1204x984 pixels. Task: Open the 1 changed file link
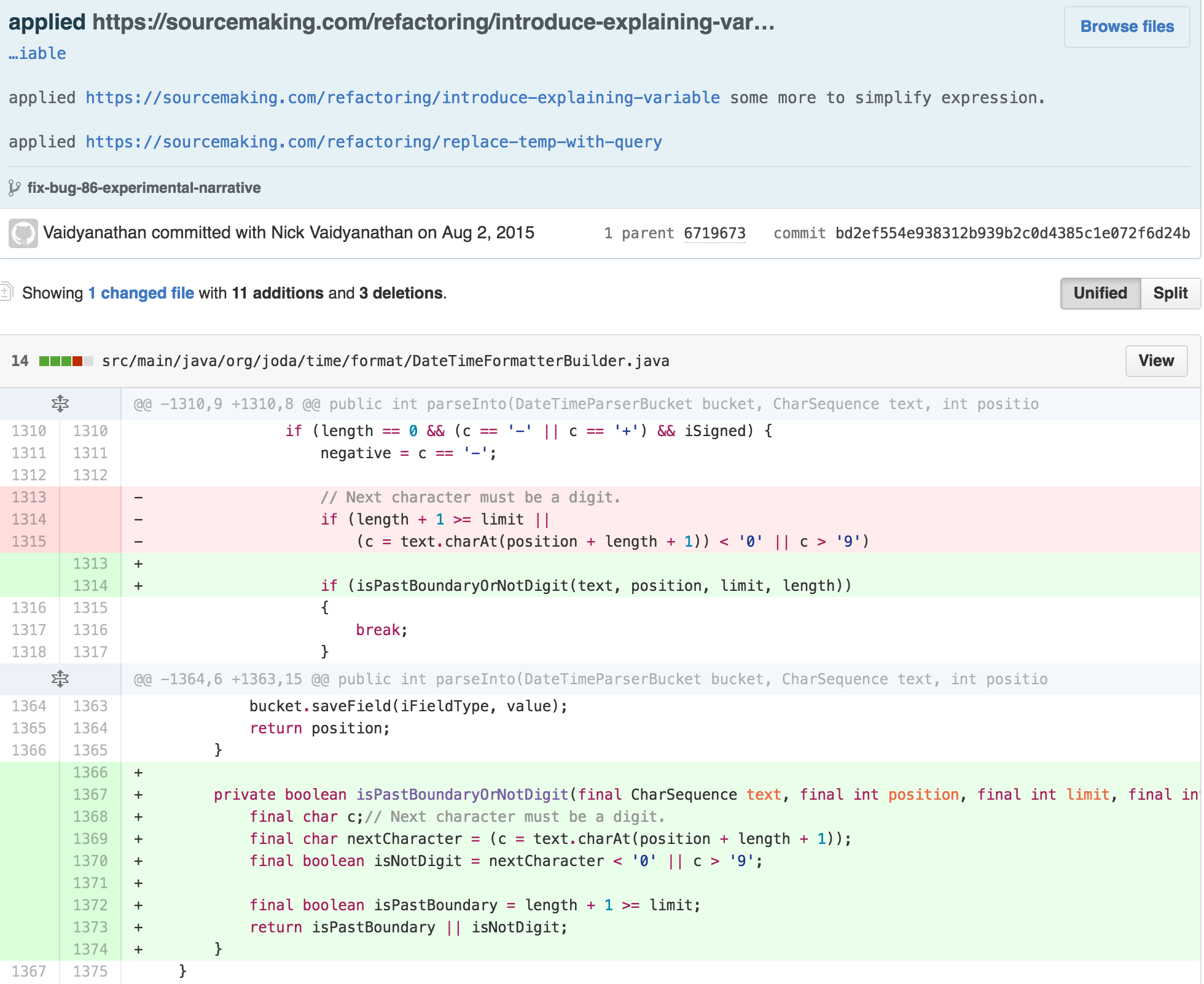pos(141,293)
